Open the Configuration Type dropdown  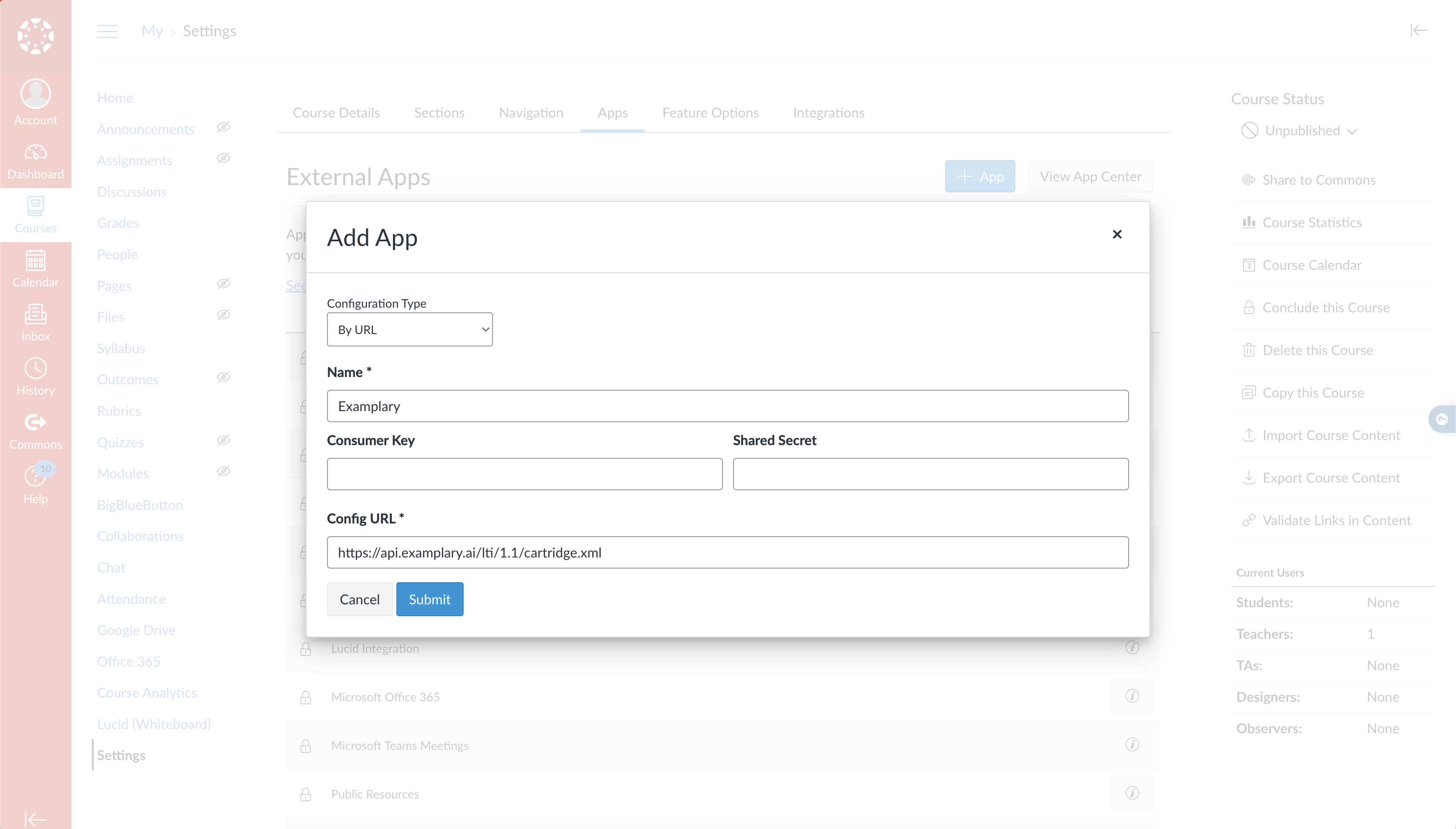[410, 329]
